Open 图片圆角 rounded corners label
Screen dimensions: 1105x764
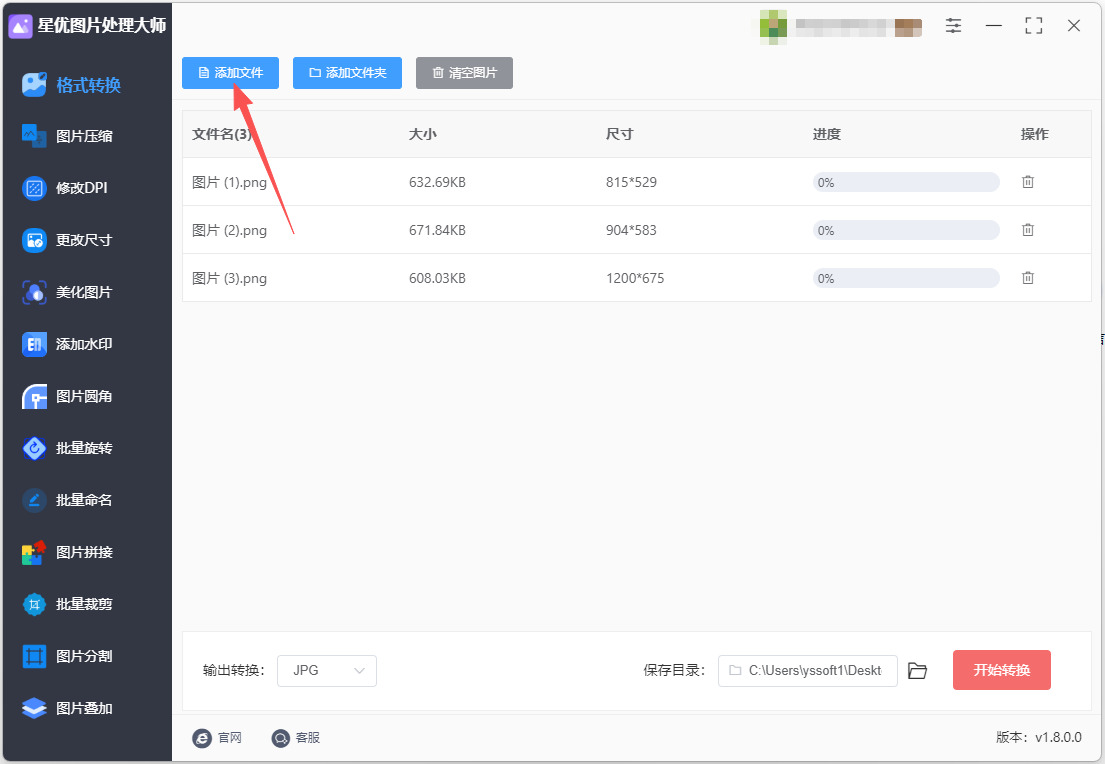84,396
